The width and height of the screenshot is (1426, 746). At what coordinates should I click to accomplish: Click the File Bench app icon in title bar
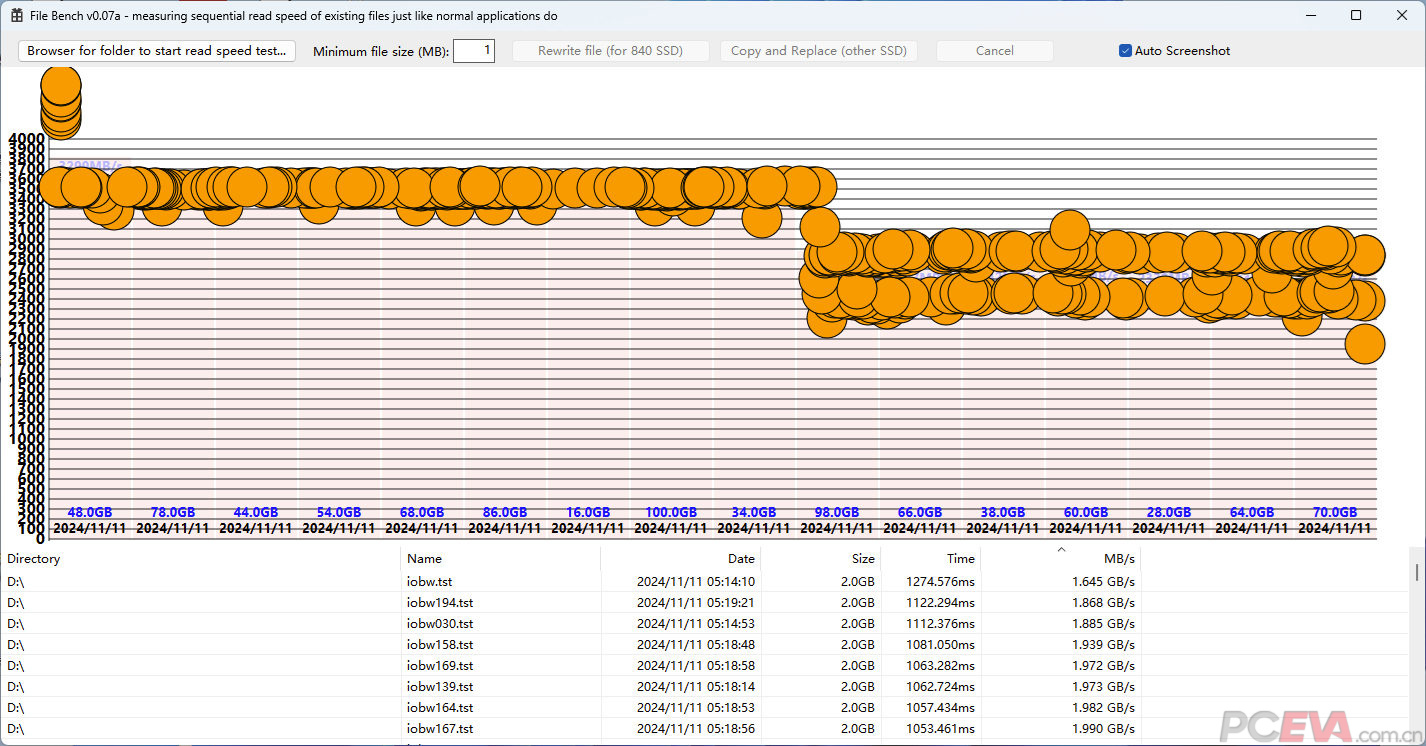[x=16, y=16]
